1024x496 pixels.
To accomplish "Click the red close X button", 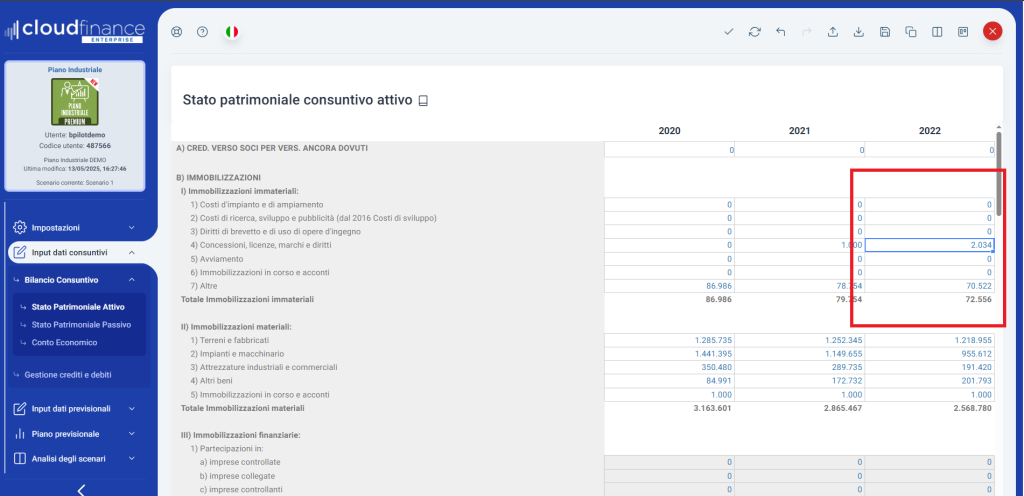I will click(993, 32).
